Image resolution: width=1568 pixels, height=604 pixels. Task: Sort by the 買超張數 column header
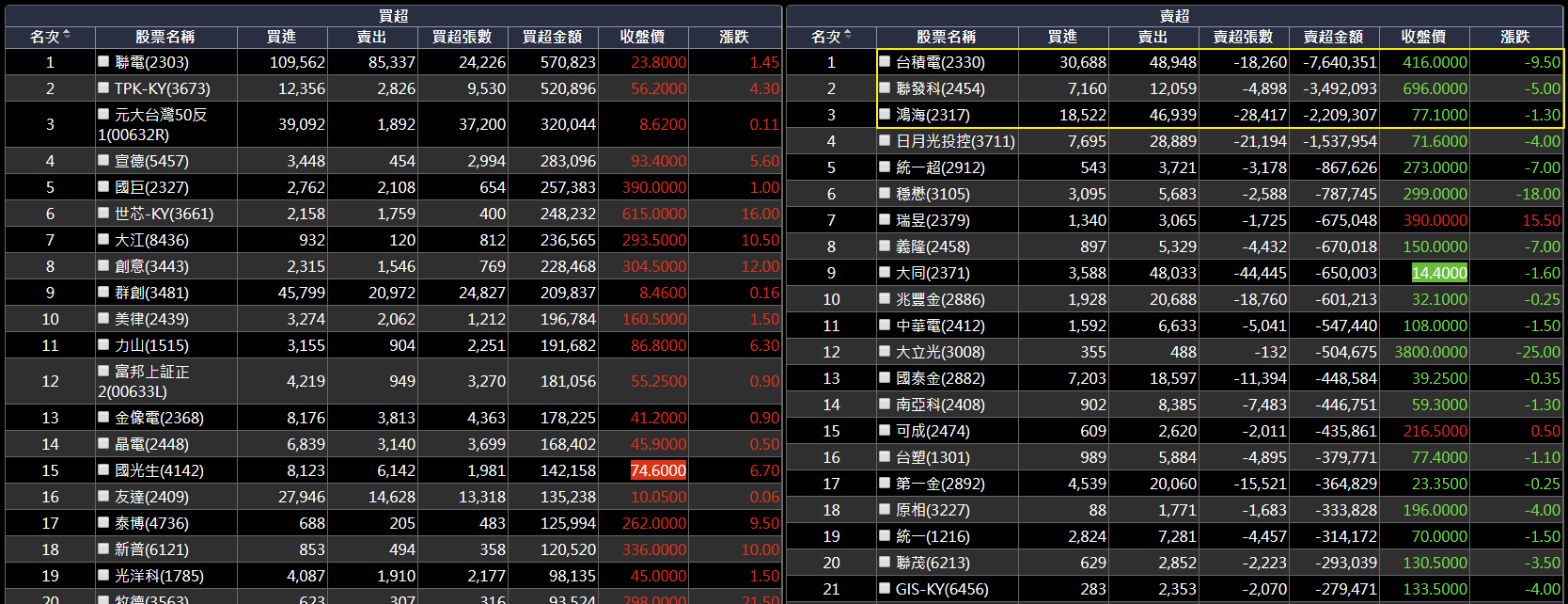click(463, 37)
